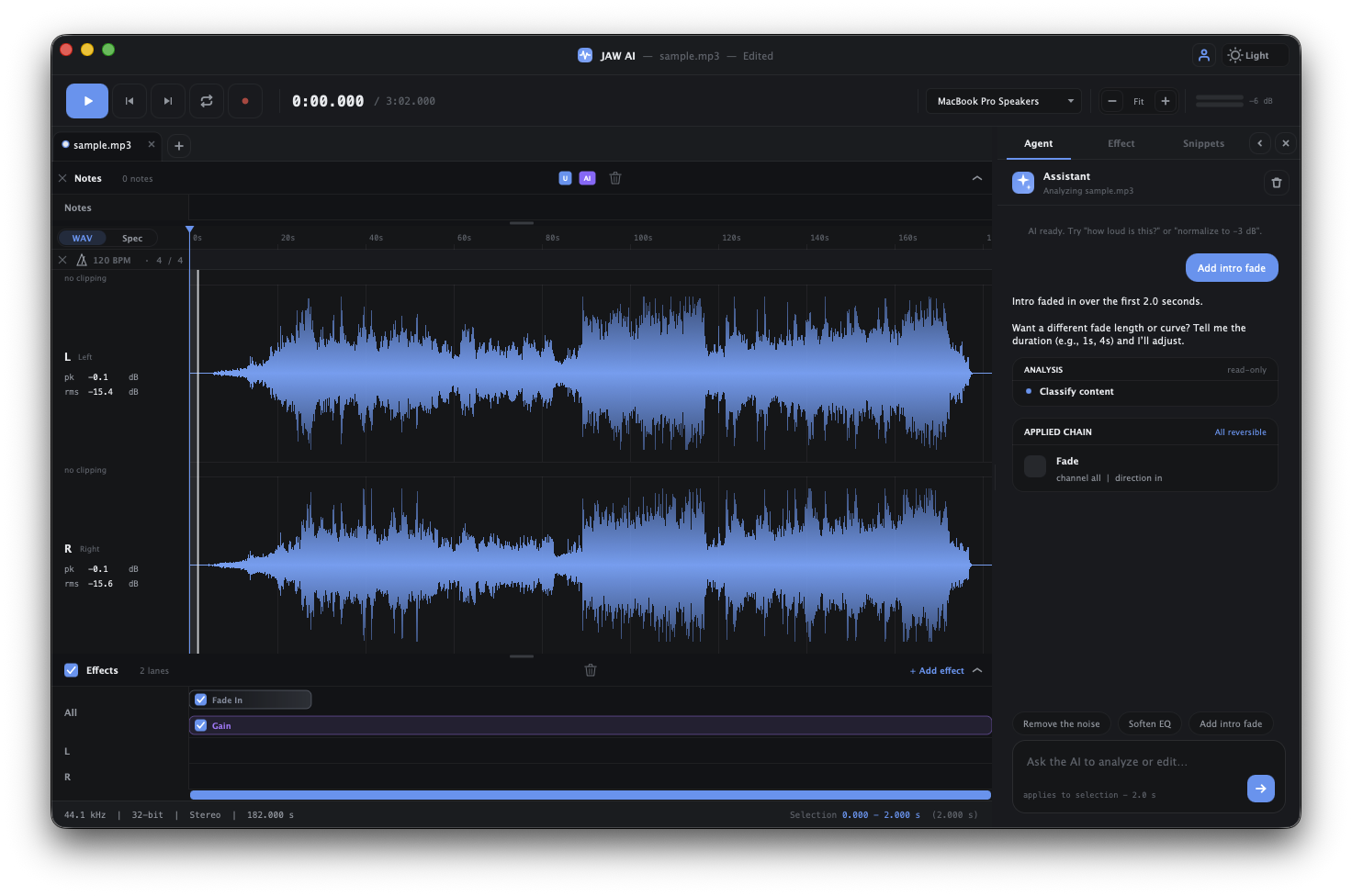Viewport: 1352px width, 896px height.
Task: Grab the handle above Effects panel
Action: pos(522,656)
